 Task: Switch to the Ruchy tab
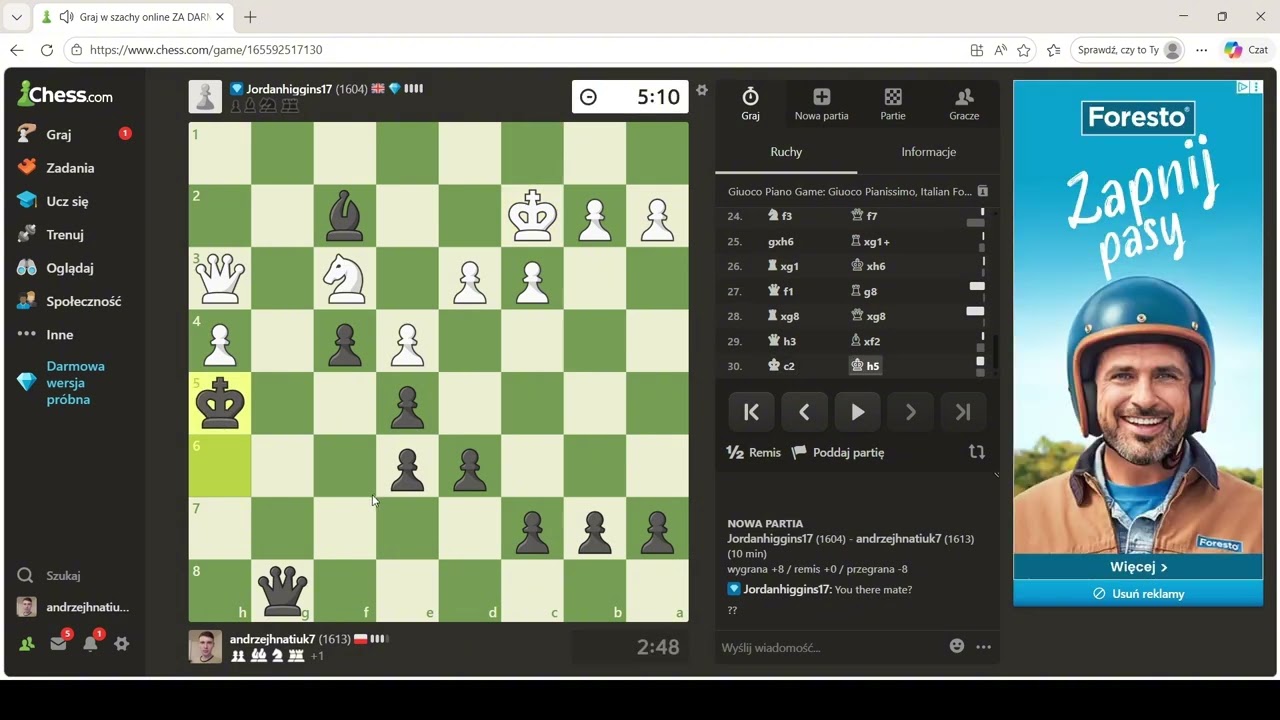(786, 152)
